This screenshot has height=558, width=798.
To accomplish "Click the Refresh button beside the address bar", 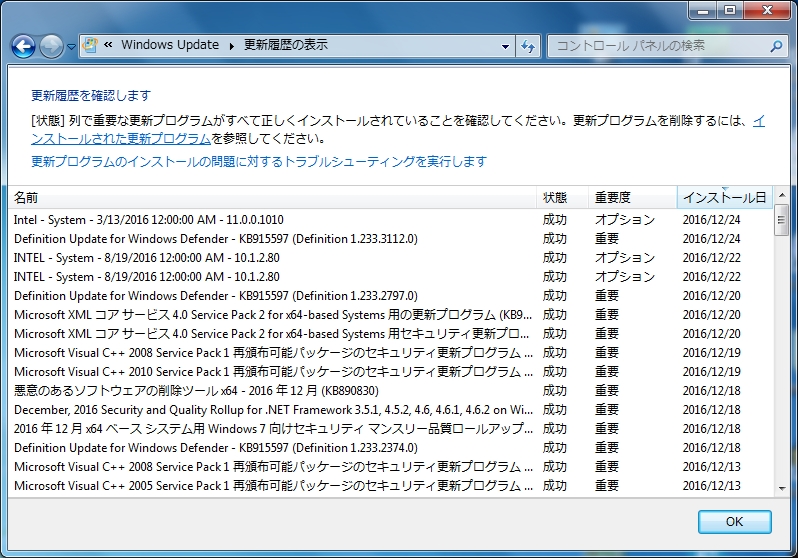I will coord(528,46).
